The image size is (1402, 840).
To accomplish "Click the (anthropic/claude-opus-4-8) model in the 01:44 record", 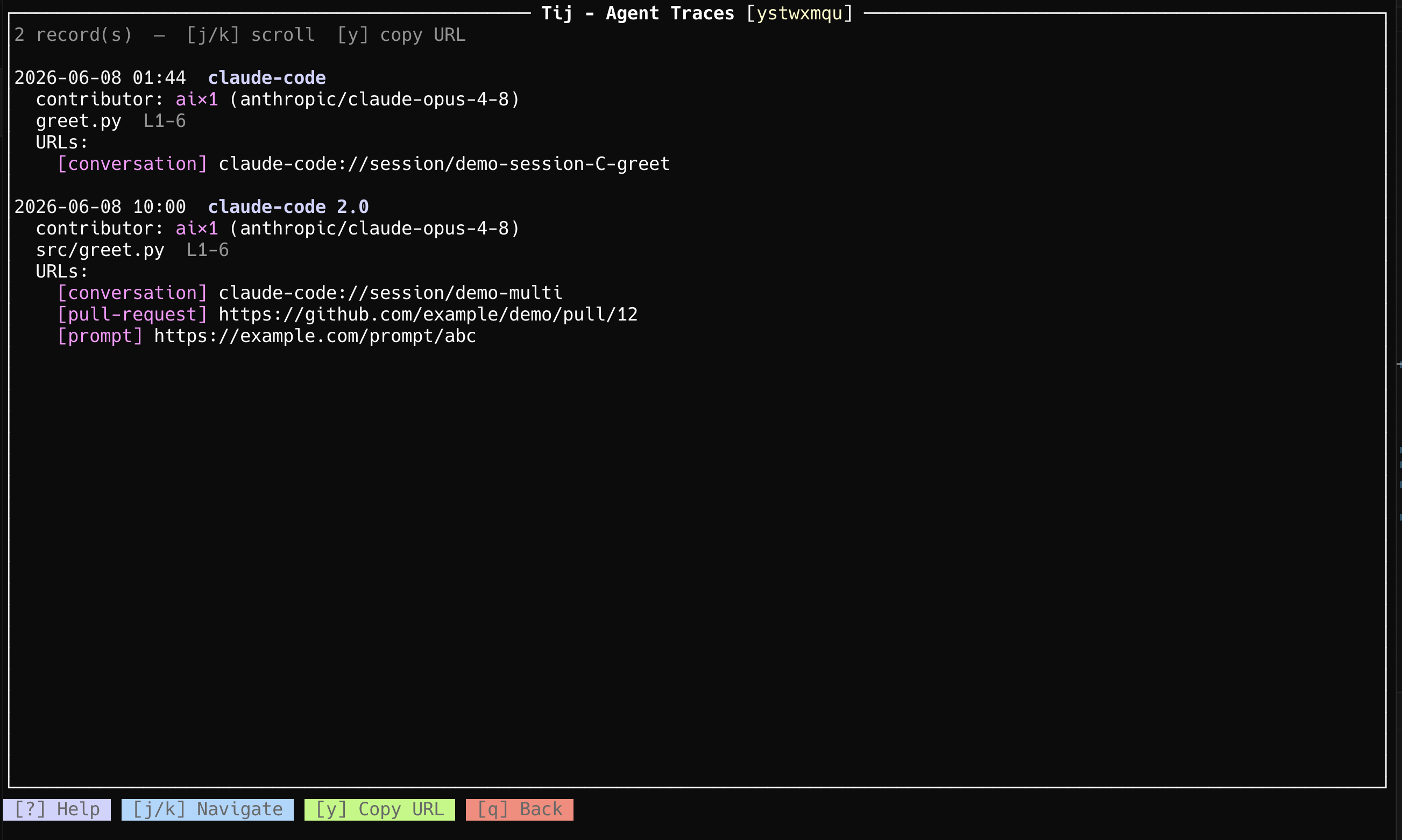I will (x=374, y=99).
